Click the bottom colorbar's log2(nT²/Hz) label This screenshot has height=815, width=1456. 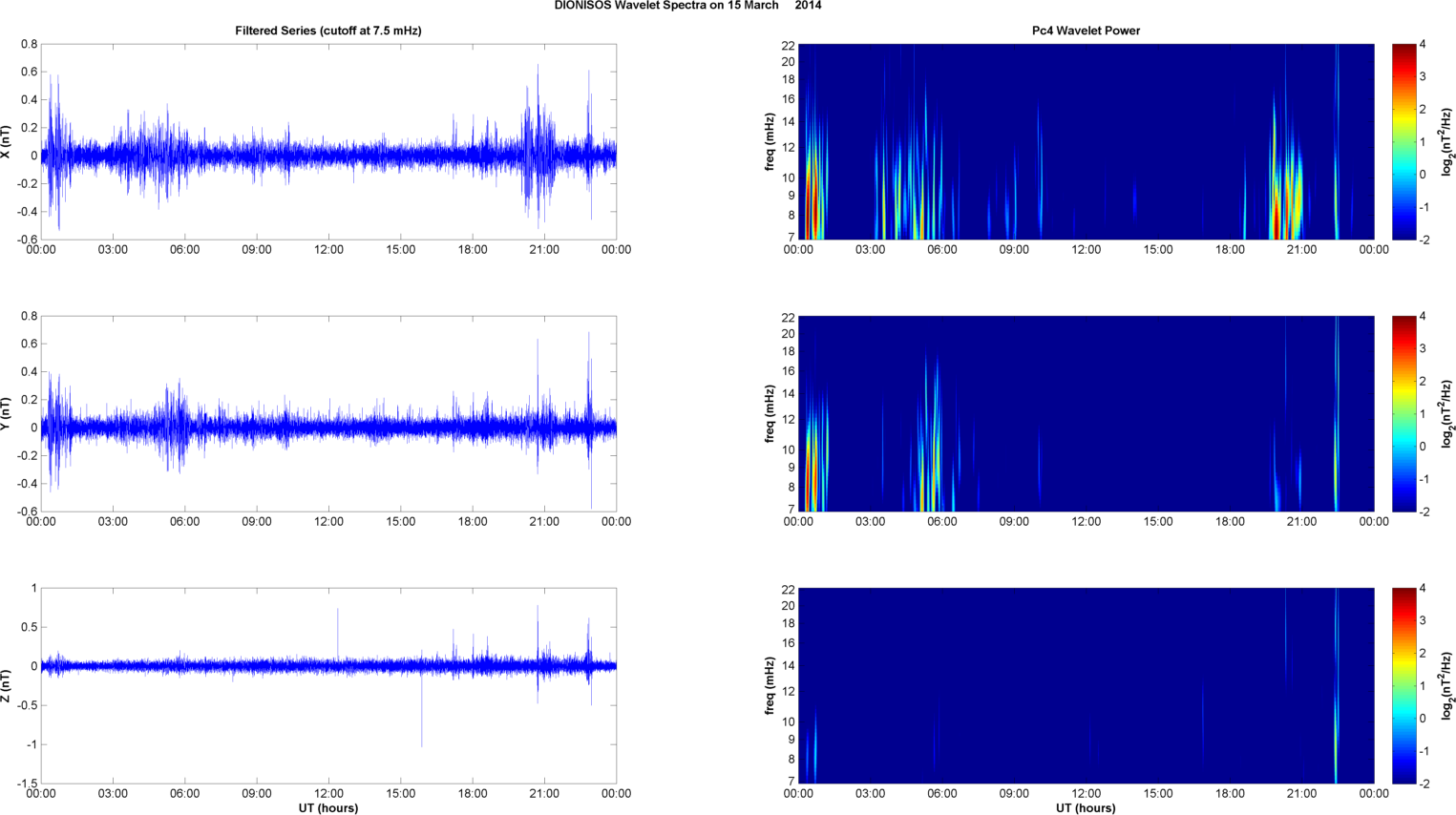tap(1448, 685)
